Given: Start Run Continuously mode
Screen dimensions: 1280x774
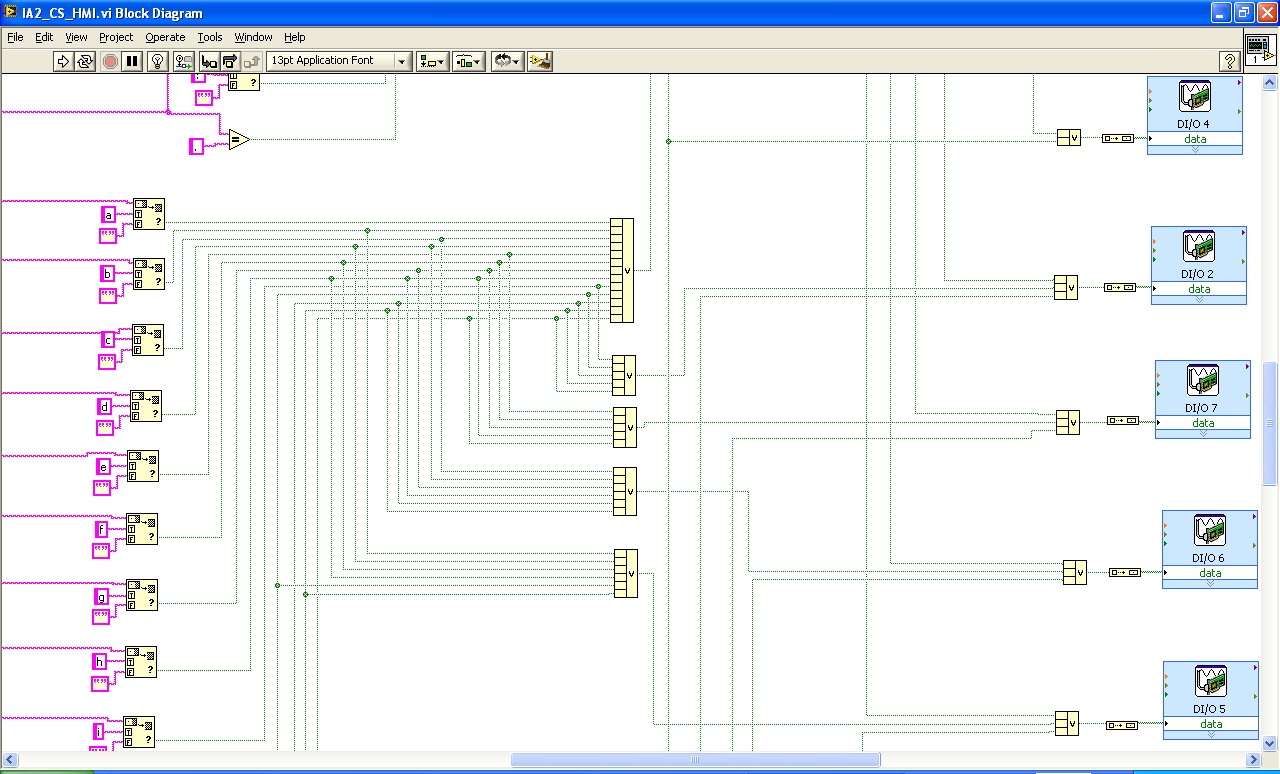Looking at the screenshot, I should click(x=85, y=61).
